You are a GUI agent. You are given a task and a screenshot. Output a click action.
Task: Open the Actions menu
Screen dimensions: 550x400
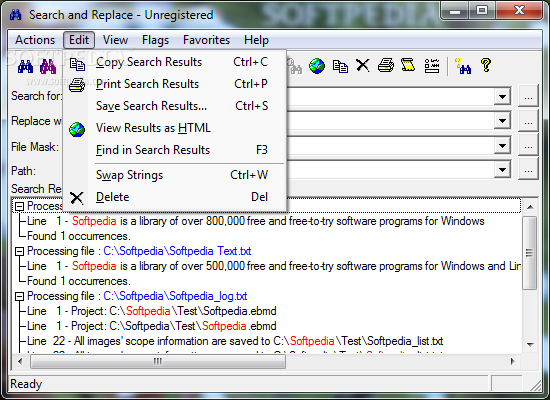point(35,40)
